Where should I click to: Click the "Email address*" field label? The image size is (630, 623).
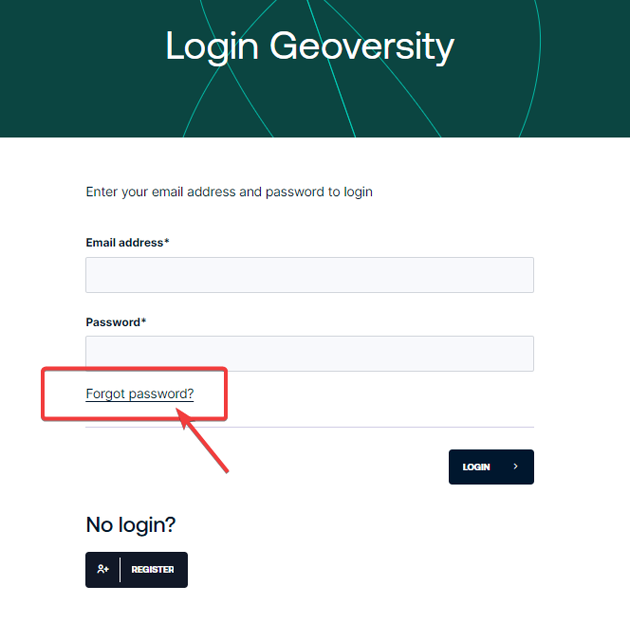tap(125, 243)
